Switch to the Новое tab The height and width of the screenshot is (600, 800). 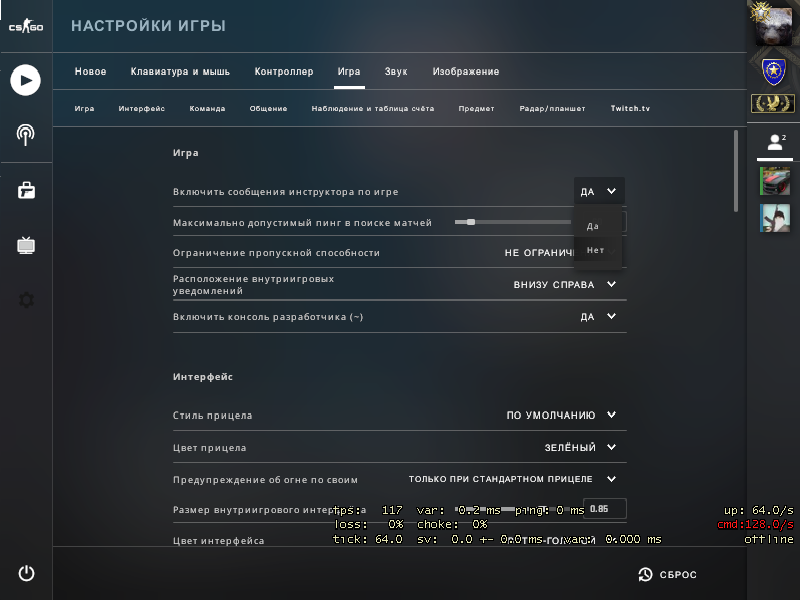tap(90, 71)
